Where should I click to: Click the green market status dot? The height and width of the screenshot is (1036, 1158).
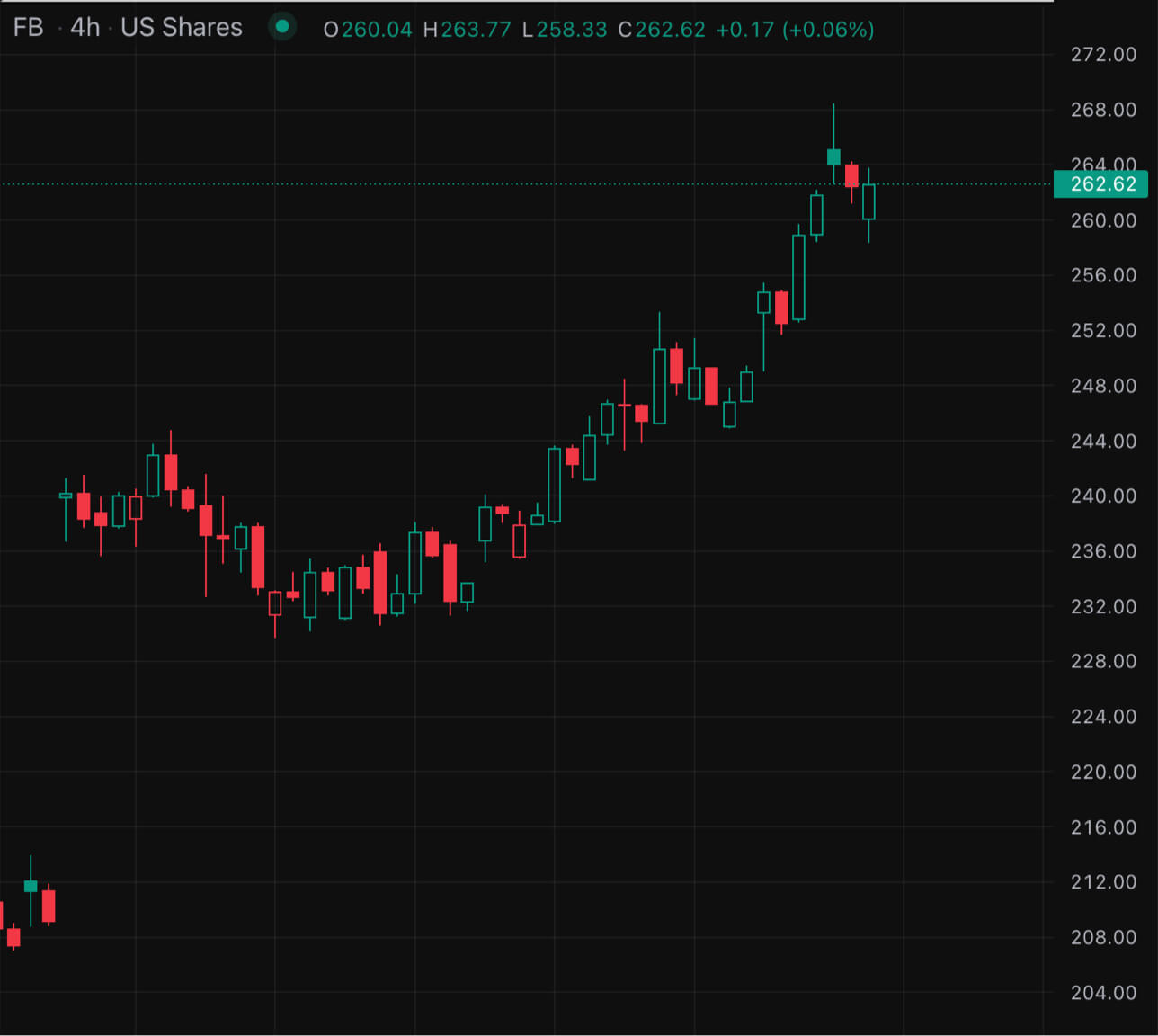[282, 27]
